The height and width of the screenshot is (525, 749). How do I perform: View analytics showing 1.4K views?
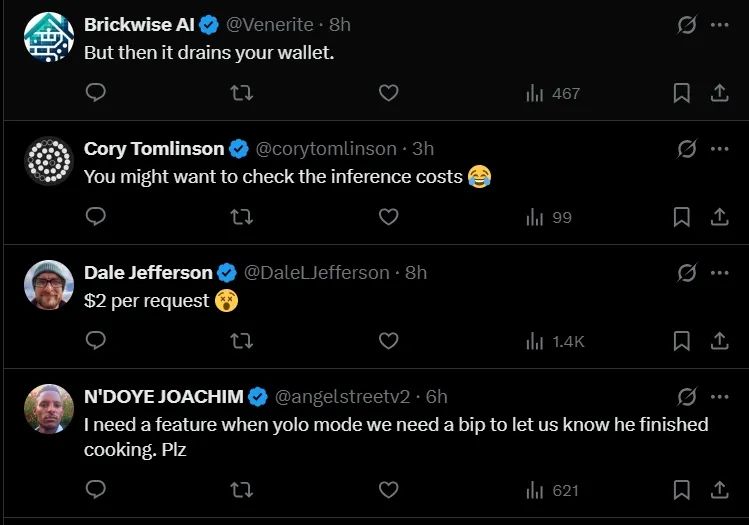click(555, 341)
